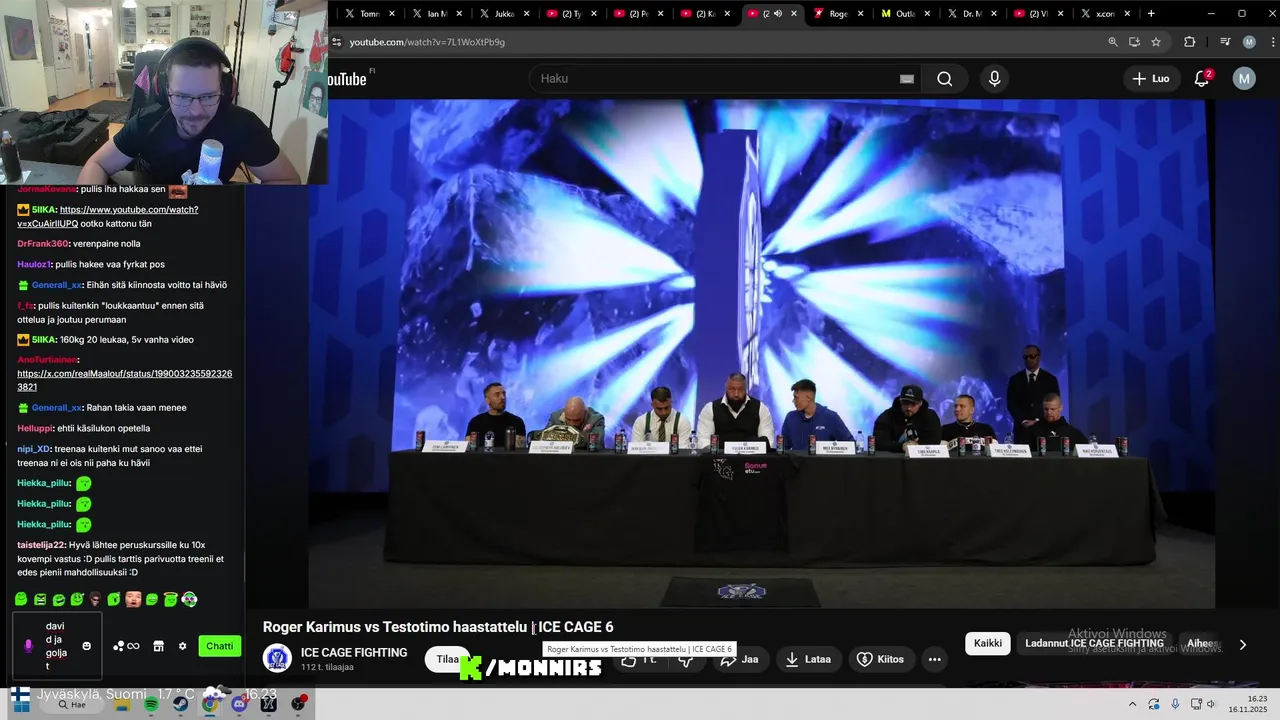Open Spotify from the taskbar
The width and height of the screenshot is (1280, 720).
(x=151, y=704)
